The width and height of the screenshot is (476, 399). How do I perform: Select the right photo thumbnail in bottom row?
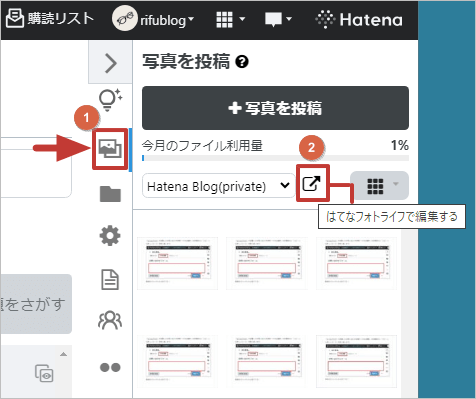pyautogui.click(x=356, y=362)
